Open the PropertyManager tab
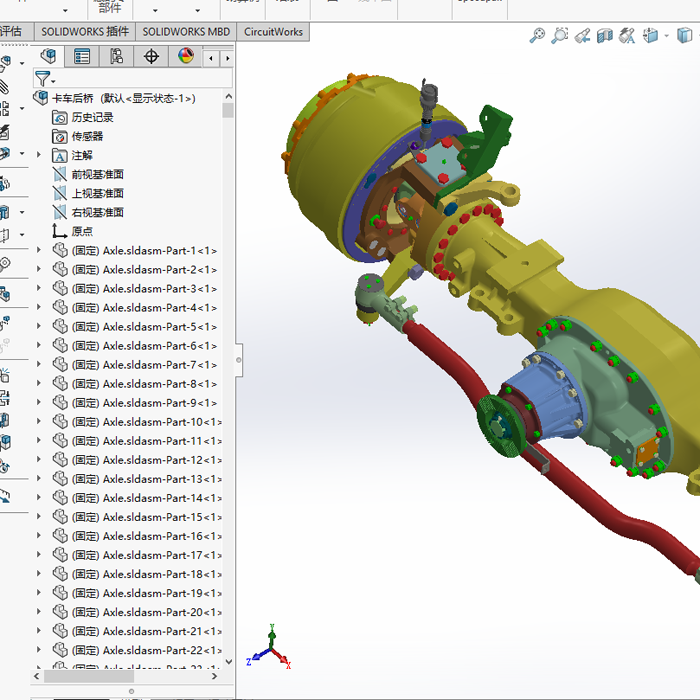The image size is (700, 700). click(x=82, y=57)
